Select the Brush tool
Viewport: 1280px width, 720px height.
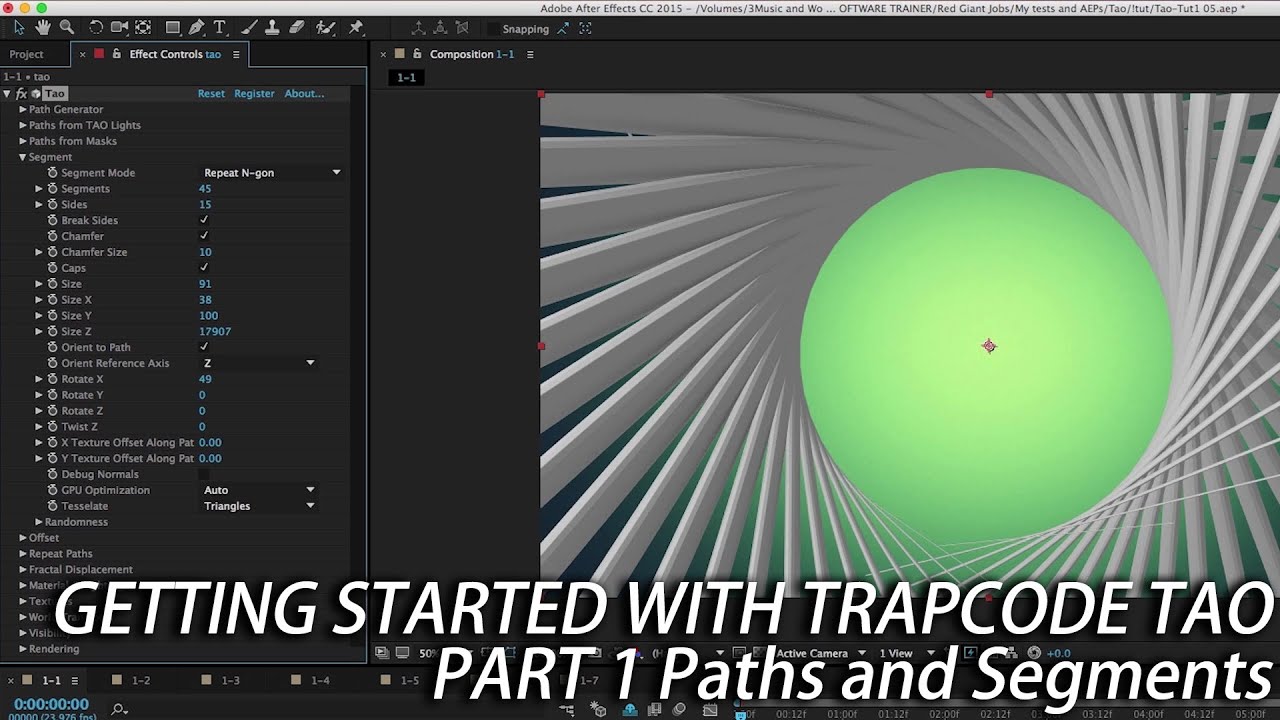249,28
